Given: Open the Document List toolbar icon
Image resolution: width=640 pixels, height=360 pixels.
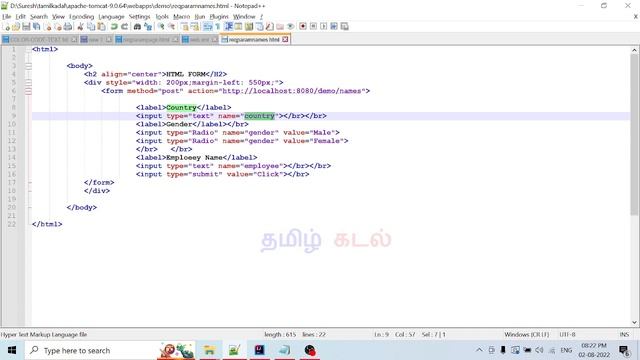Looking at the screenshot, I should [259, 27].
